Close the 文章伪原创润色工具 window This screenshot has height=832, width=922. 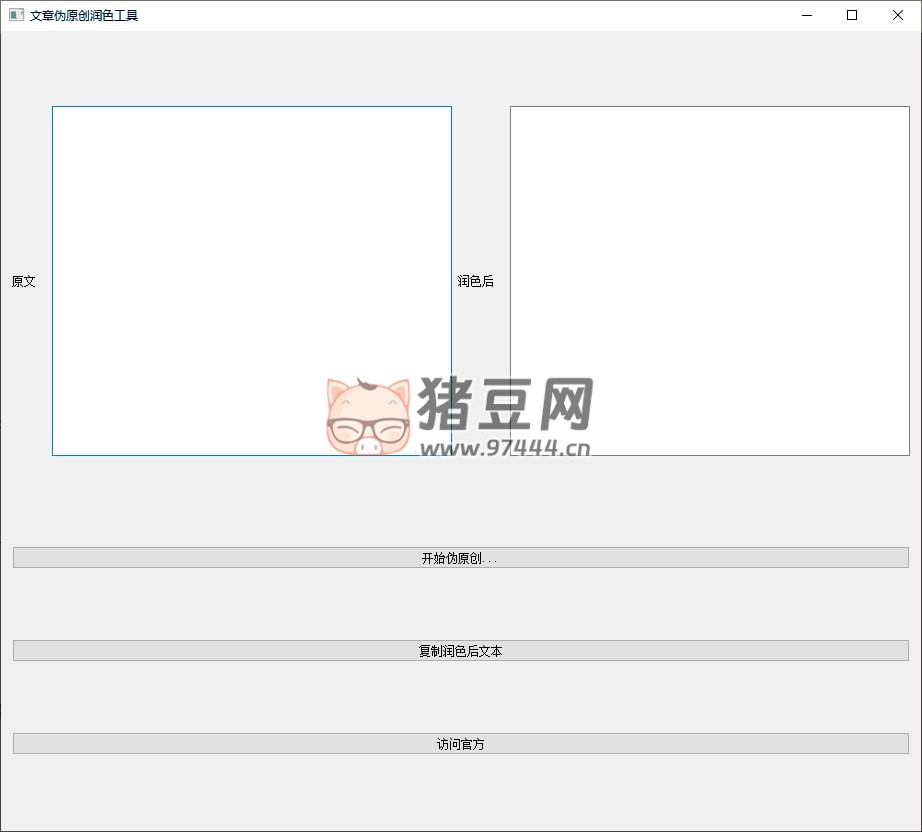897,15
